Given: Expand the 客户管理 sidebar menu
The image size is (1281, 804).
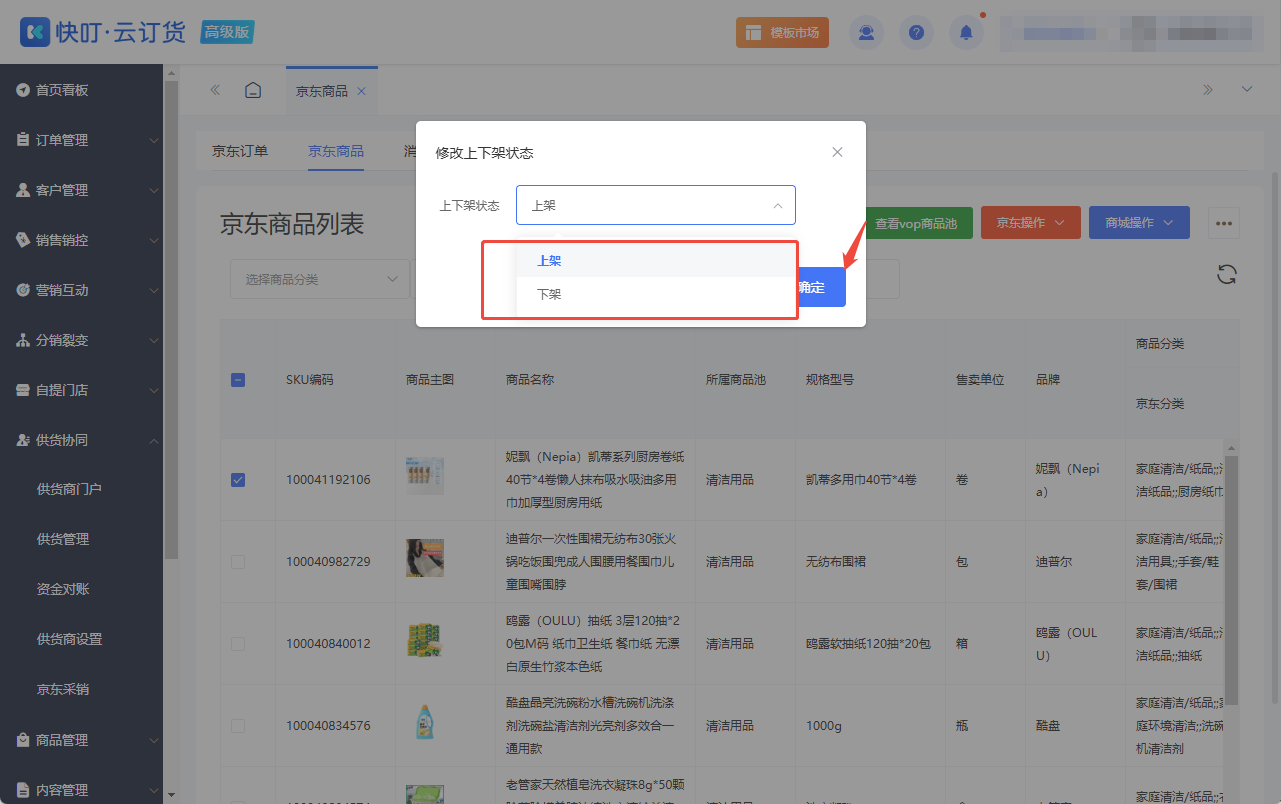Looking at the screenshot, I should click(81, 190).
